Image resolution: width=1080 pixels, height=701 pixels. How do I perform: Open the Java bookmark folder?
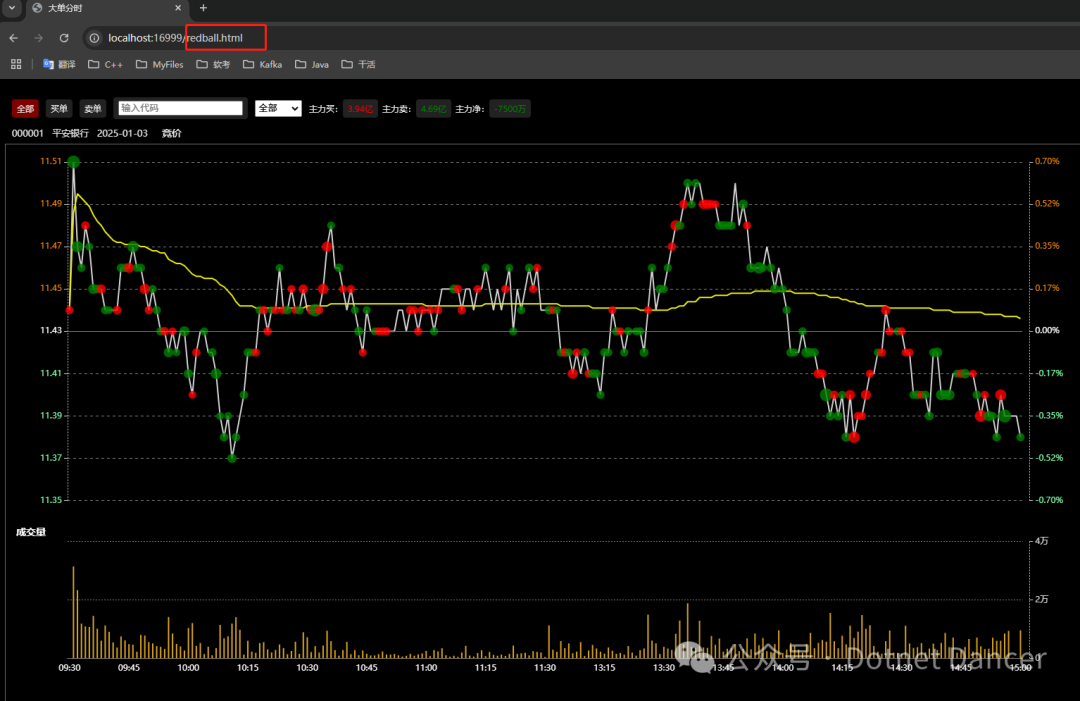pyautogui.click(x=312, y=64)
